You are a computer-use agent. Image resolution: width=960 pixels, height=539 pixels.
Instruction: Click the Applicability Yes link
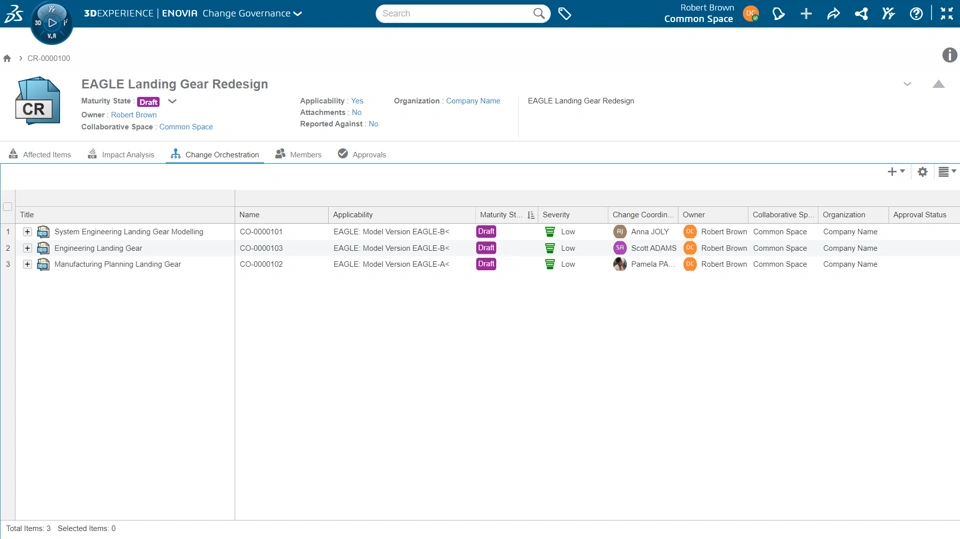[x=357, y=101]
